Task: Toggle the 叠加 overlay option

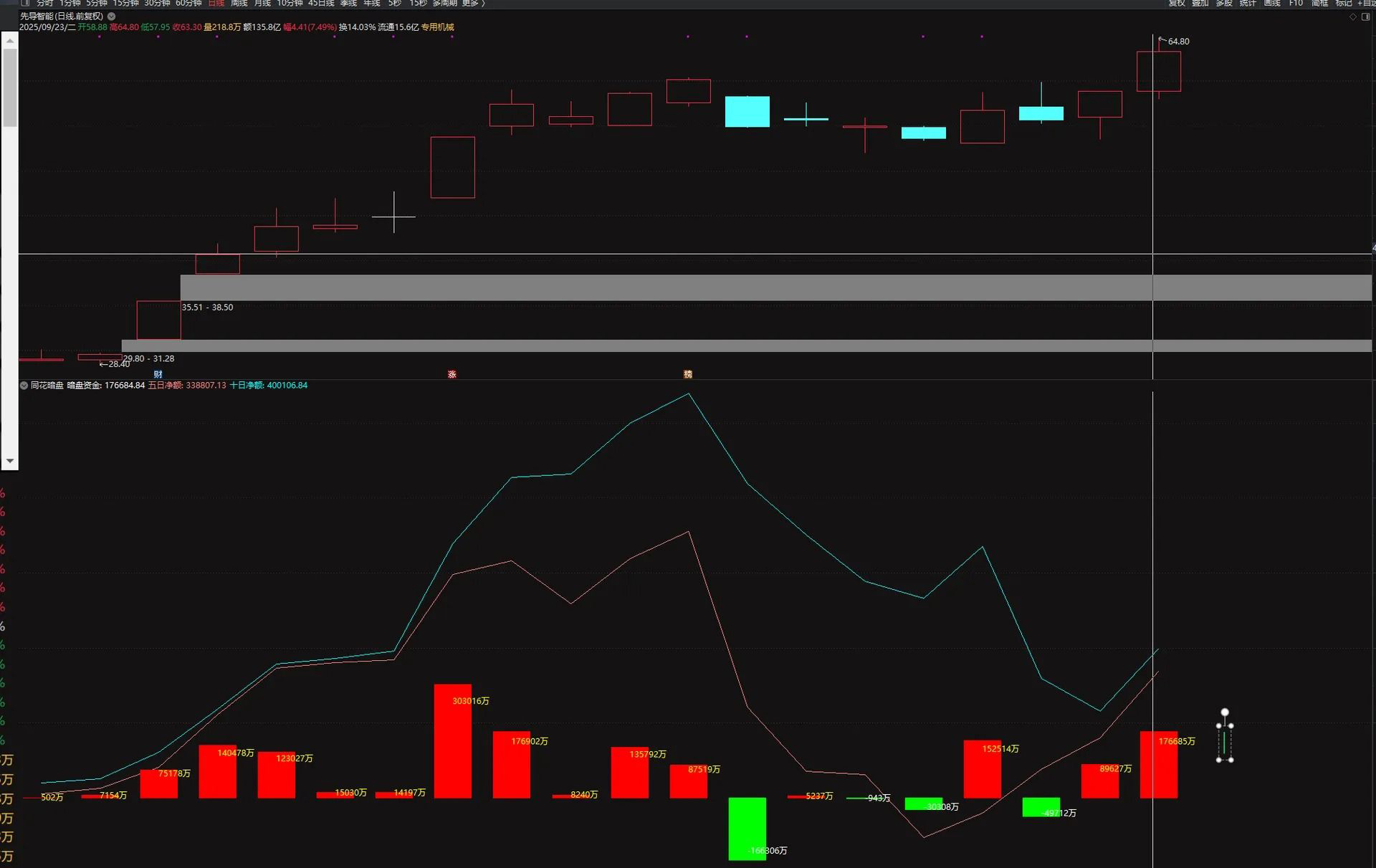Action: click(1200, 3)
